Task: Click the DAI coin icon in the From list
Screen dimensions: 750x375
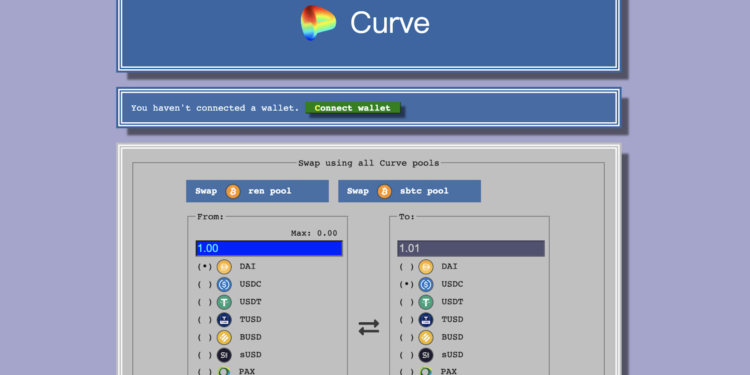Action: [224, 266]
